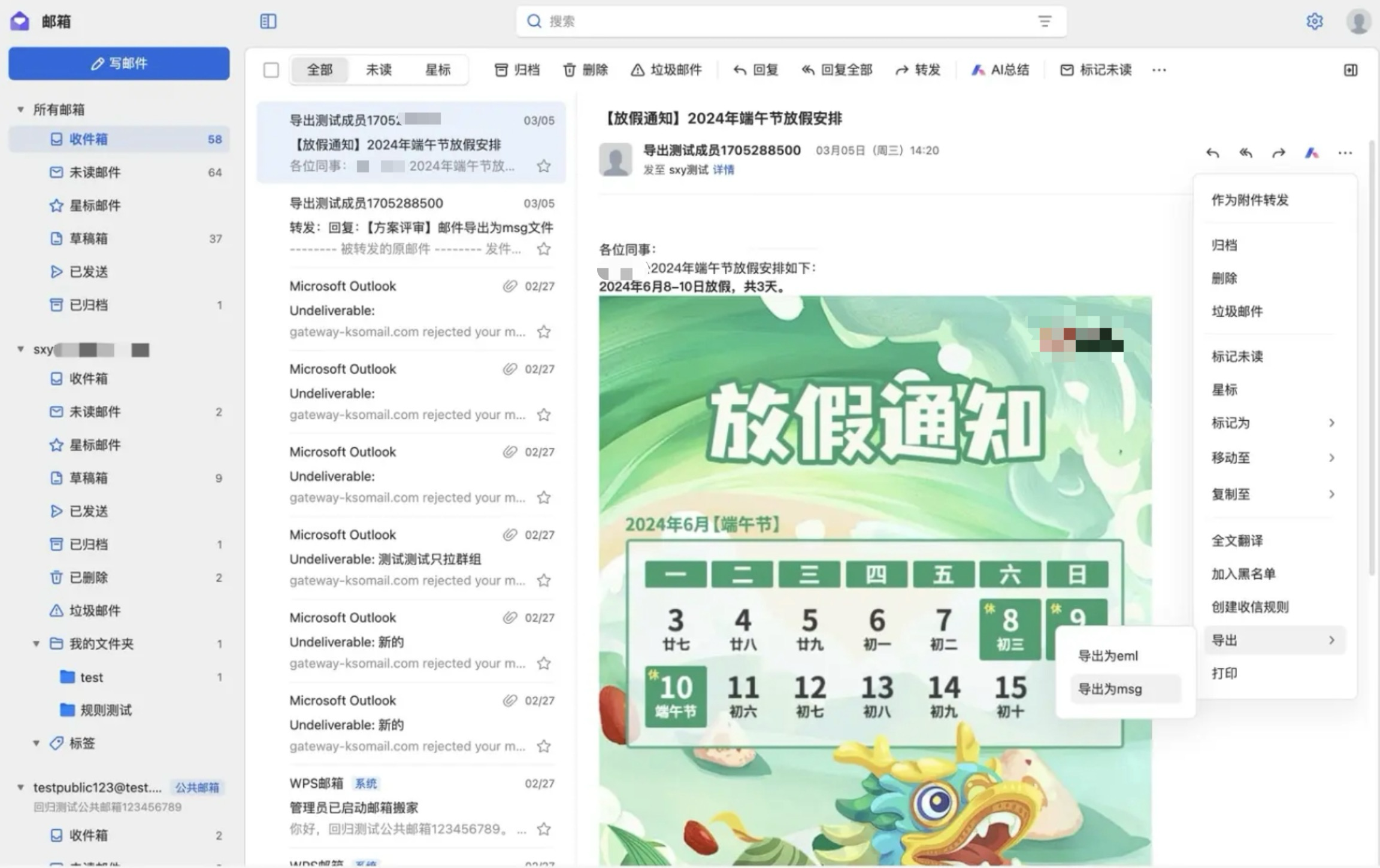
Task: Click the forward arrow in email header
Action: (1278, 153)
